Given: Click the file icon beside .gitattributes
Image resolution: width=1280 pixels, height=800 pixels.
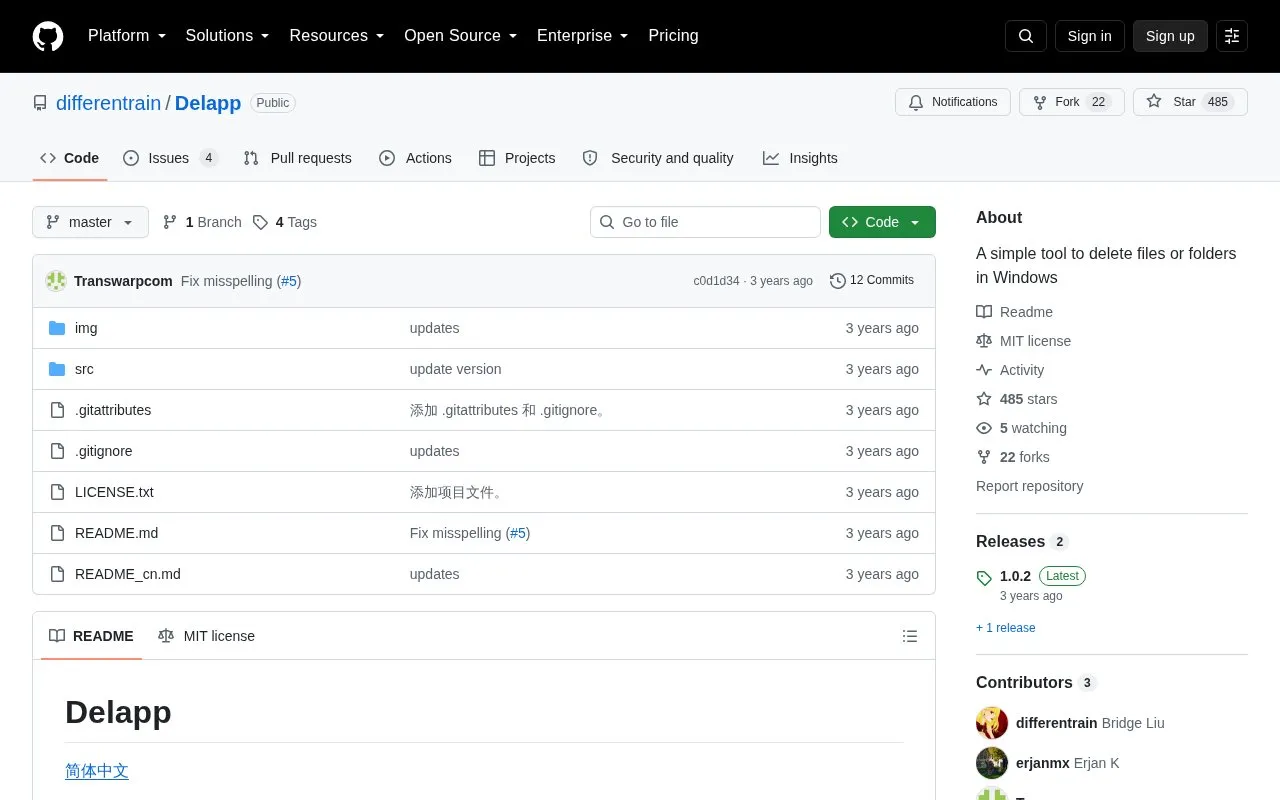Looking at the screenshot, I should 57,410.
